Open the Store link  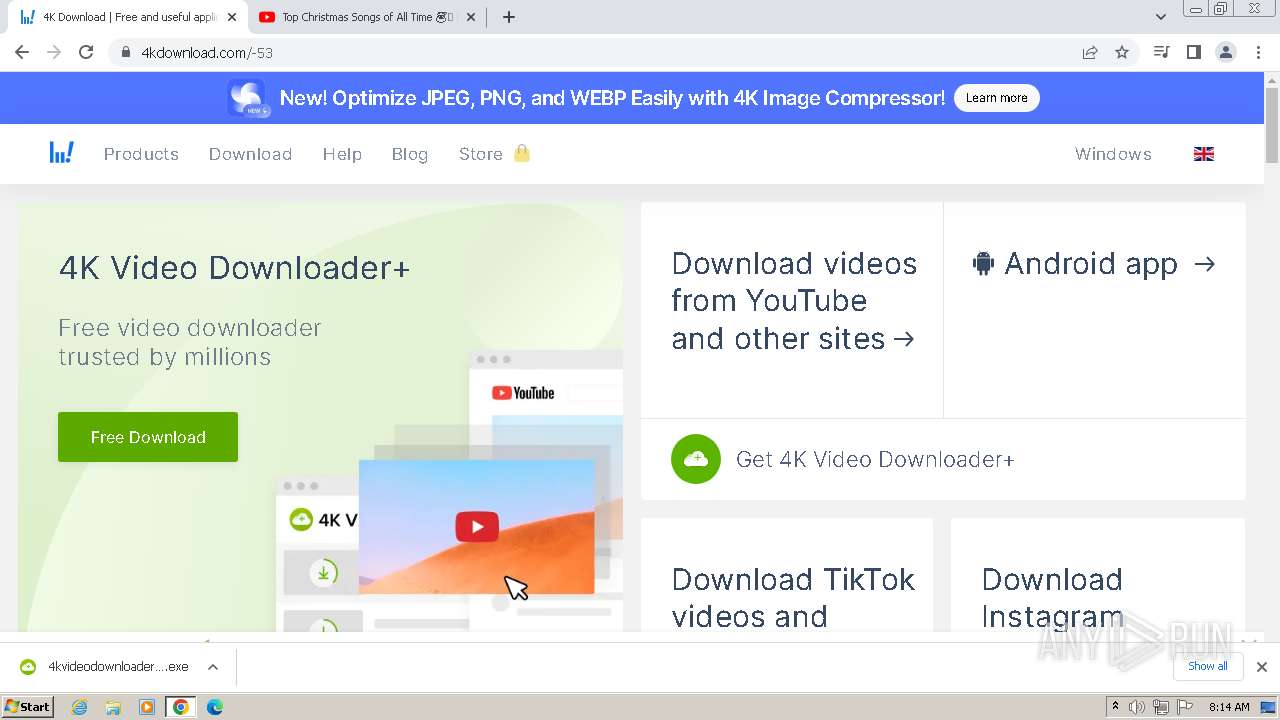coord(481,154)
